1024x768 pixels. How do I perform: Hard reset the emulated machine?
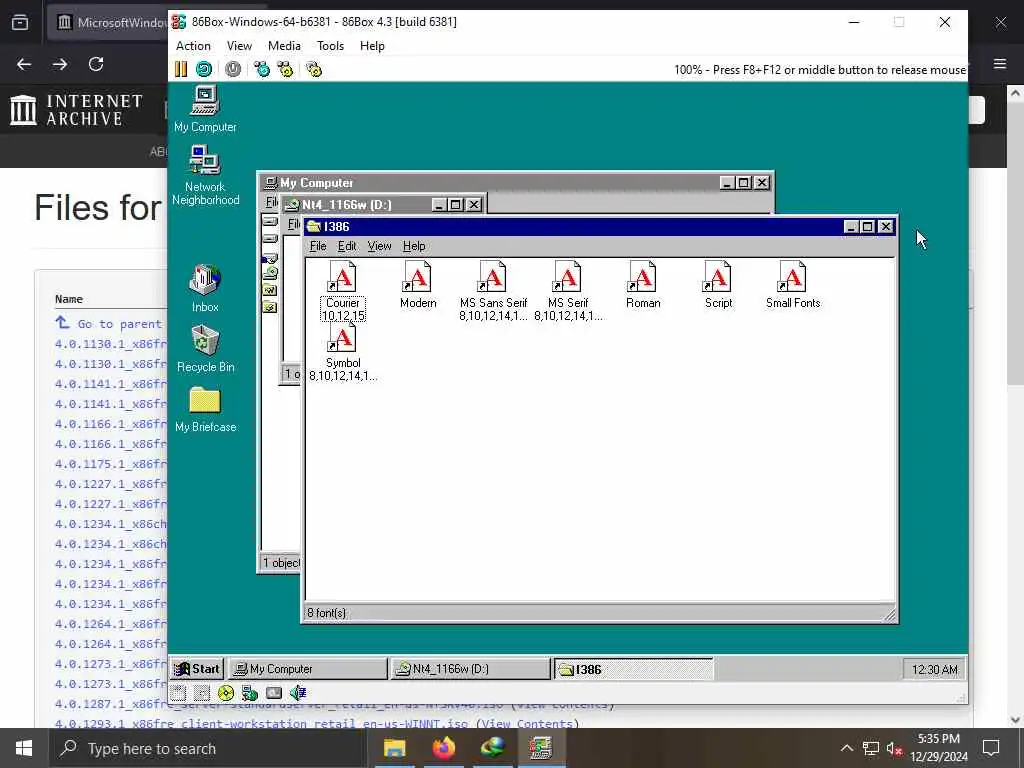[204, 69]
